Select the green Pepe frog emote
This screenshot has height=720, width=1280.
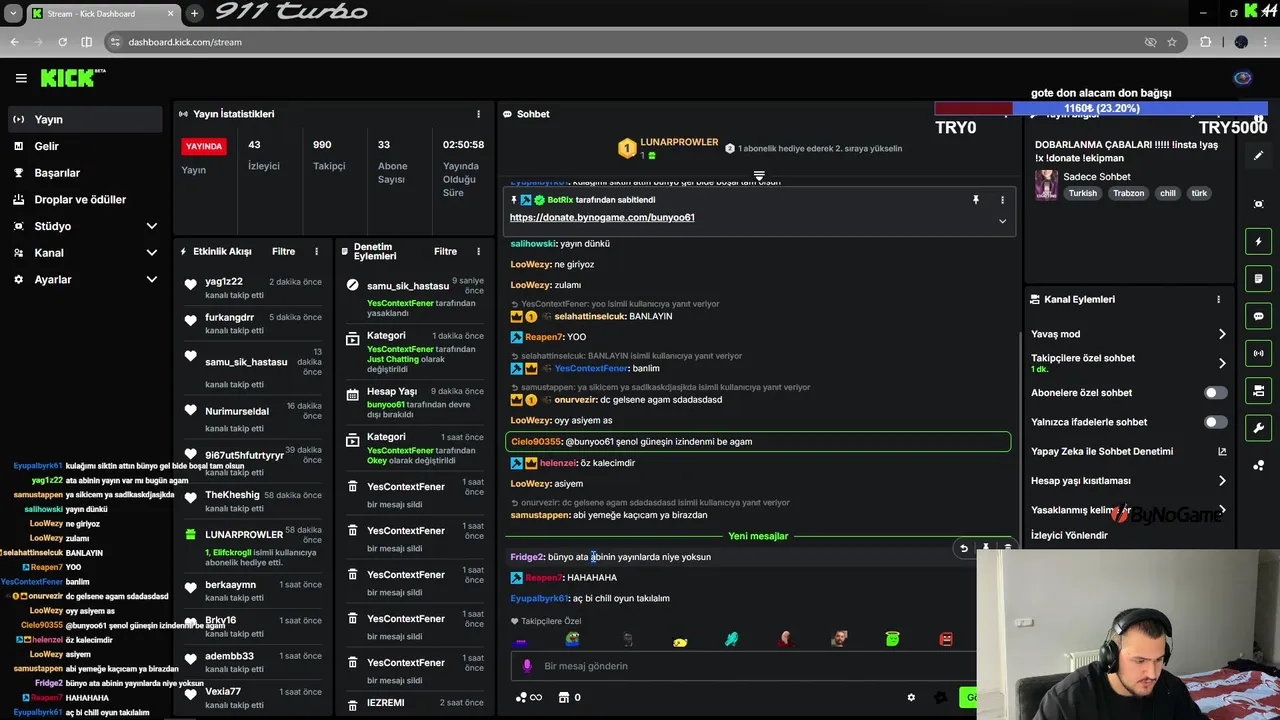[x=573, y=639]
